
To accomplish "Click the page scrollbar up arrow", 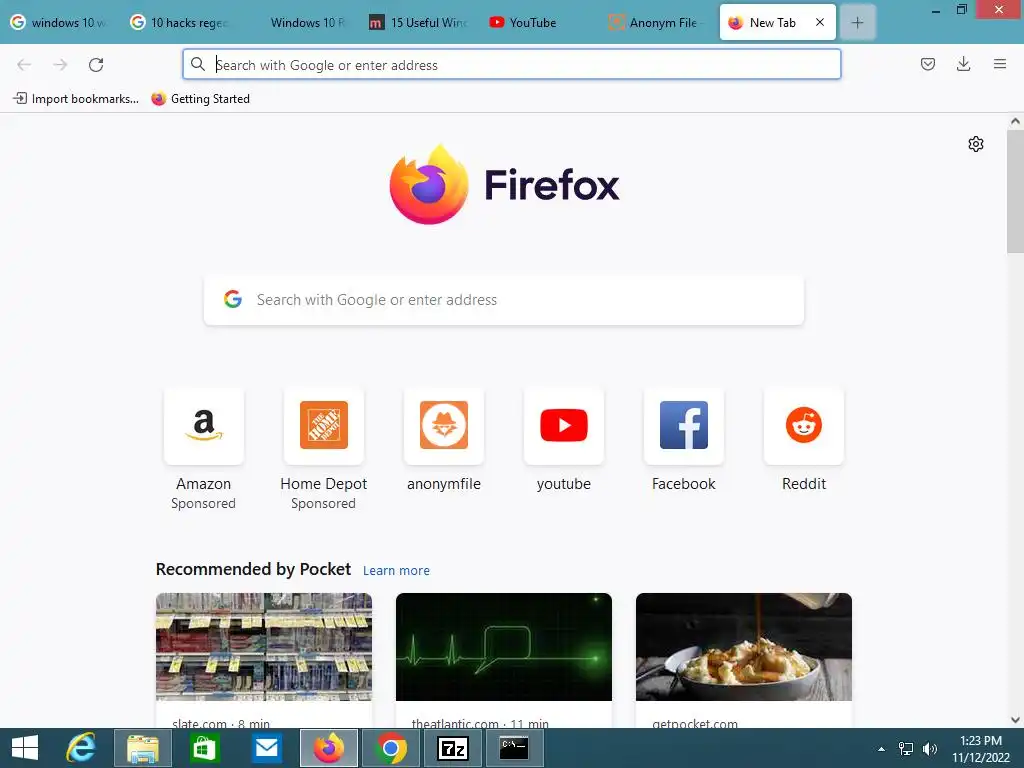I will pyautogui.click(x=1015, y=121).
